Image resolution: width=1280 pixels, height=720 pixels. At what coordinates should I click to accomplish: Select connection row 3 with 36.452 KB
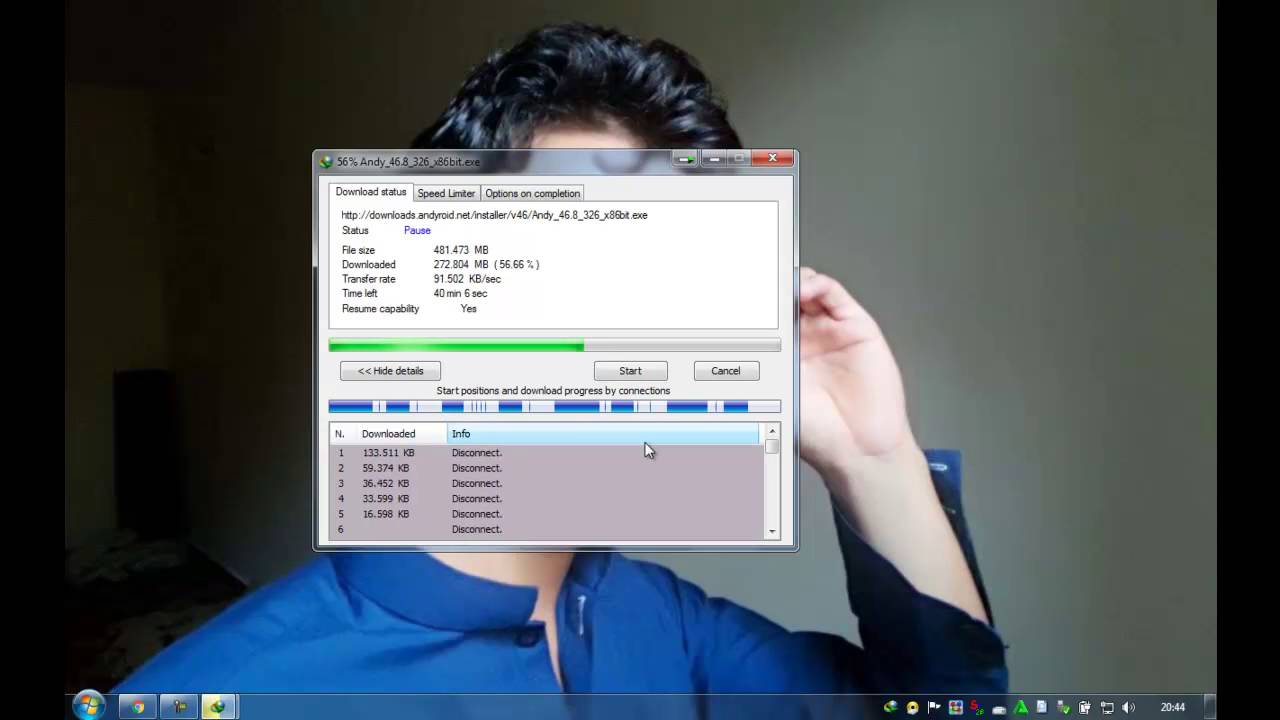547,483
